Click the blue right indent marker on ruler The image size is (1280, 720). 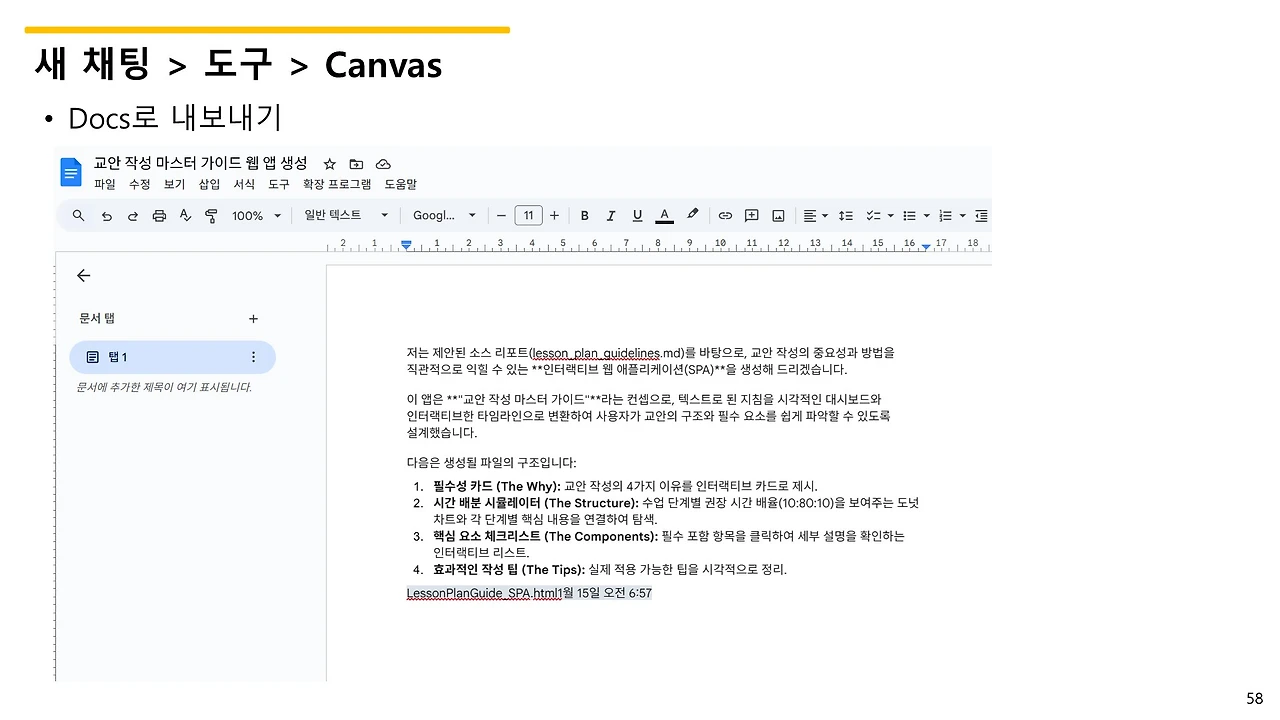[x=926, y=246]
